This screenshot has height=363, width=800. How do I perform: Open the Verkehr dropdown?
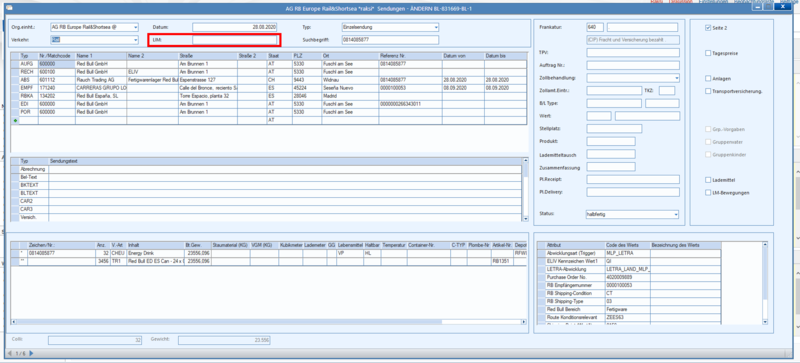pos(135,39)
